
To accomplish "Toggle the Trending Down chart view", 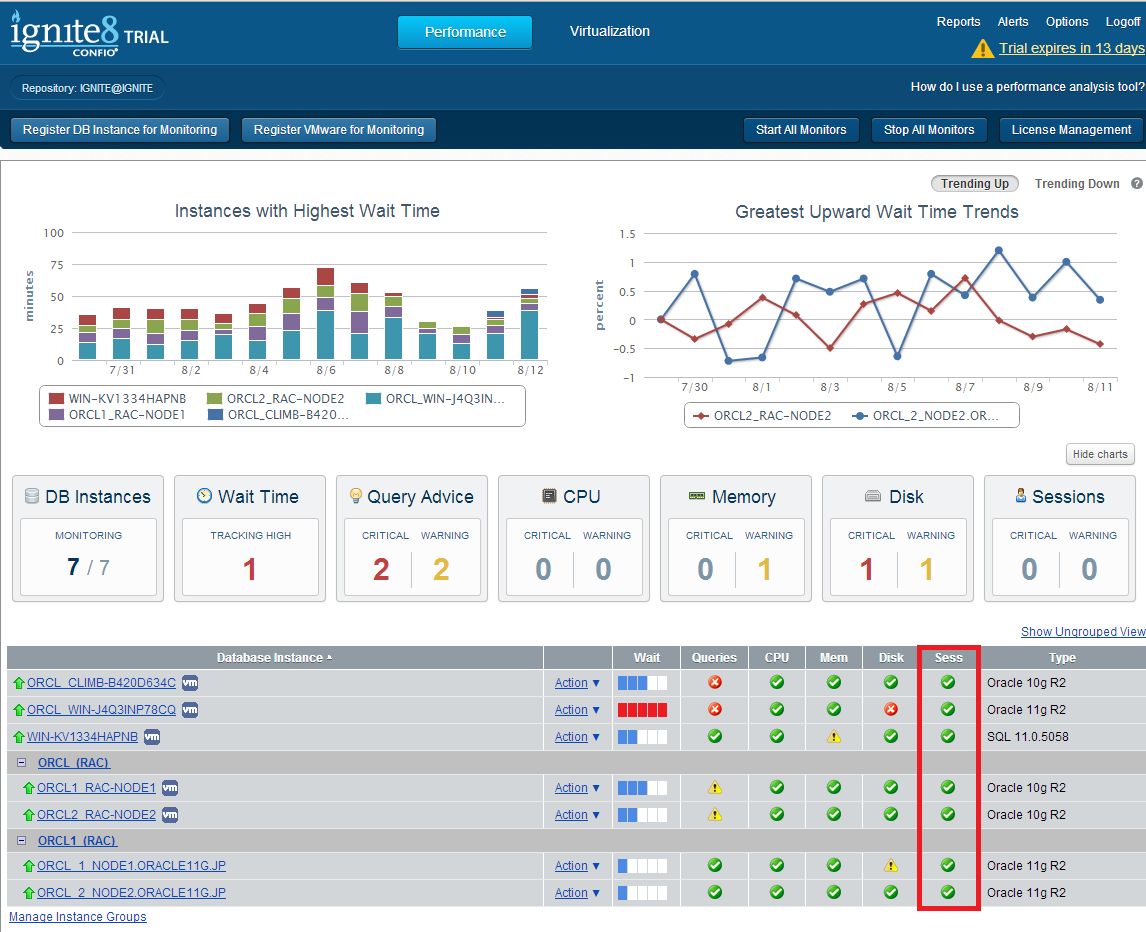I will click(1077, 183).
